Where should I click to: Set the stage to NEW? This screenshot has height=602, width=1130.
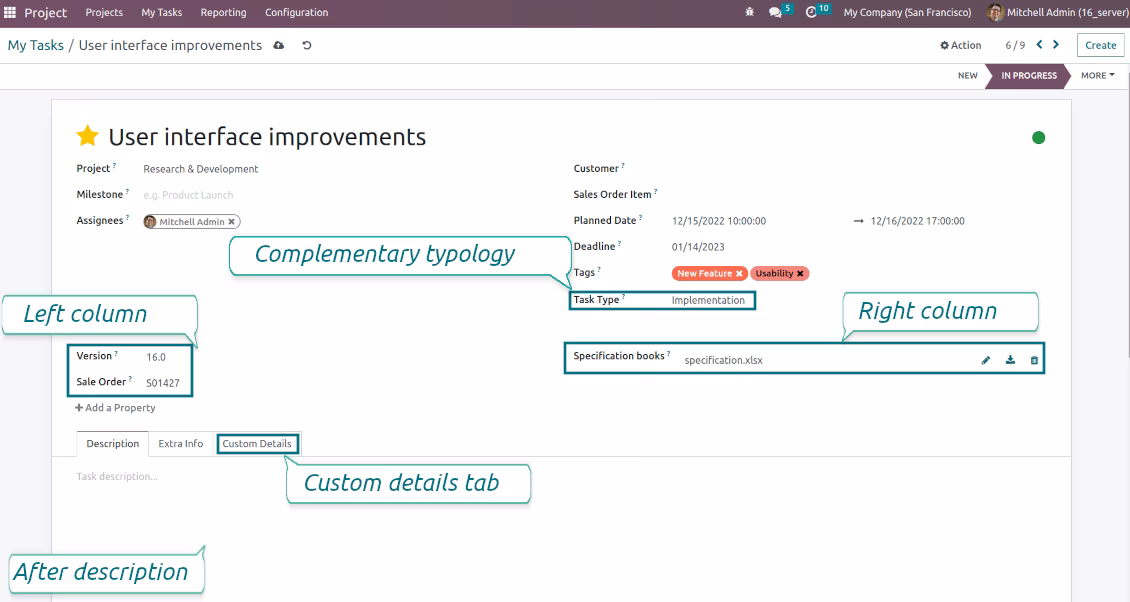967,75
